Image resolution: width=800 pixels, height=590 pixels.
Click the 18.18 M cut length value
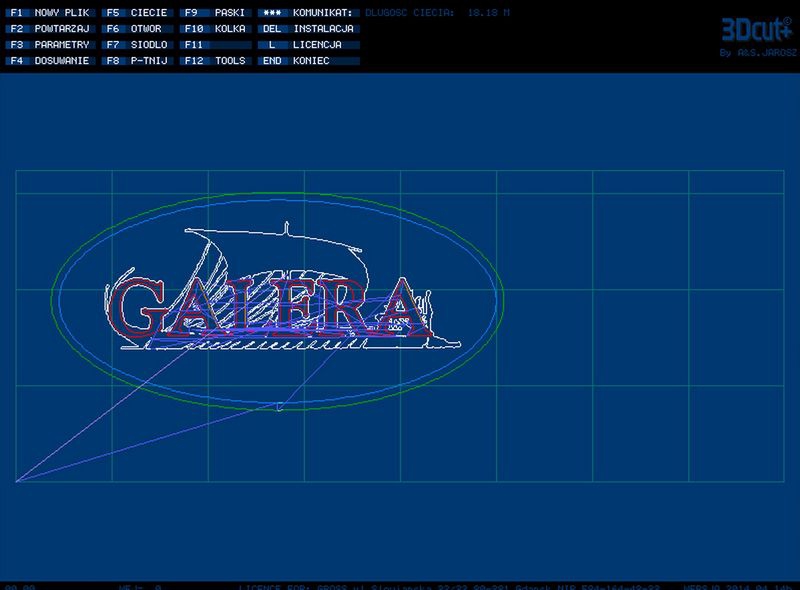(x=489, y=13)
